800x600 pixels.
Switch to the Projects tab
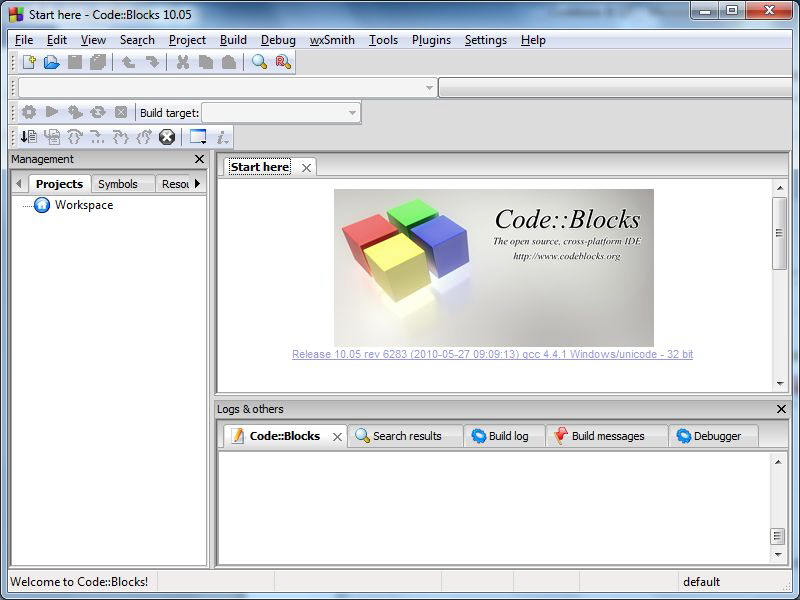59,184
